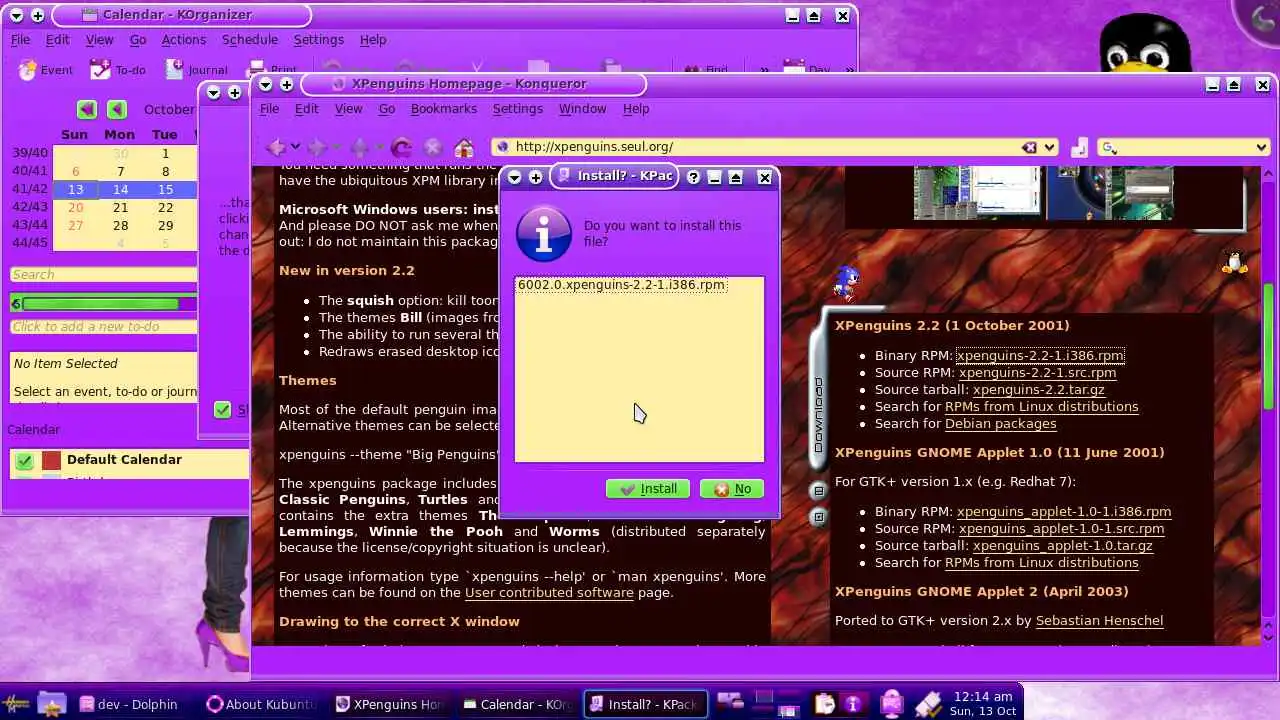Select October 21 in the KOrganizer mini calendar
Image resolution: width=1280 pixels, height=720 pixels.
pos(120,208)
